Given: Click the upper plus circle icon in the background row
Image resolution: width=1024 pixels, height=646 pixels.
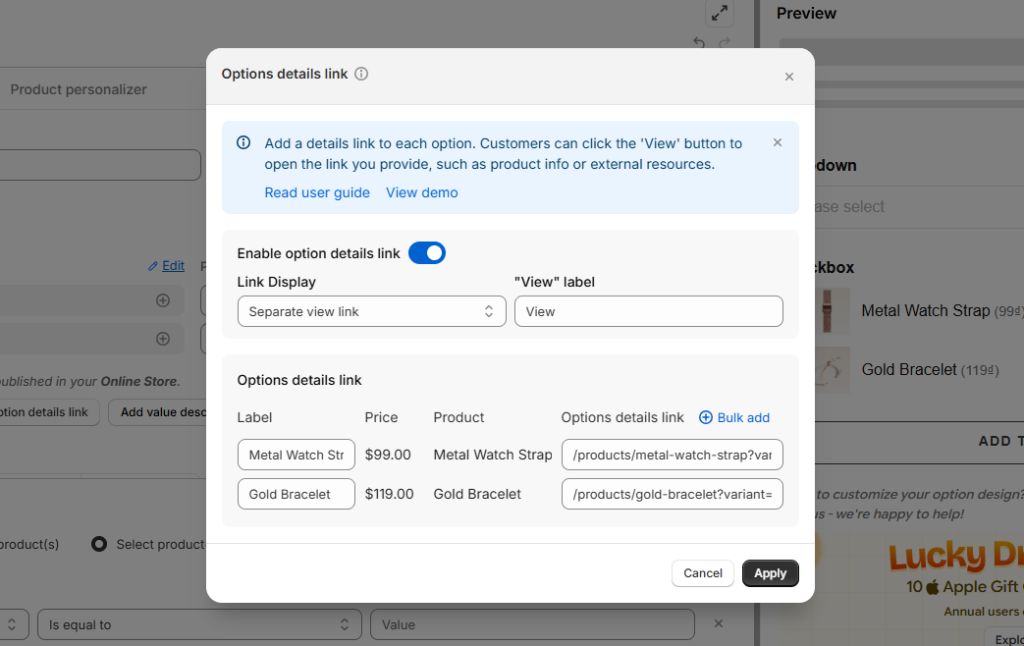Looking at the screenshot, I should (x=163, y=300).
